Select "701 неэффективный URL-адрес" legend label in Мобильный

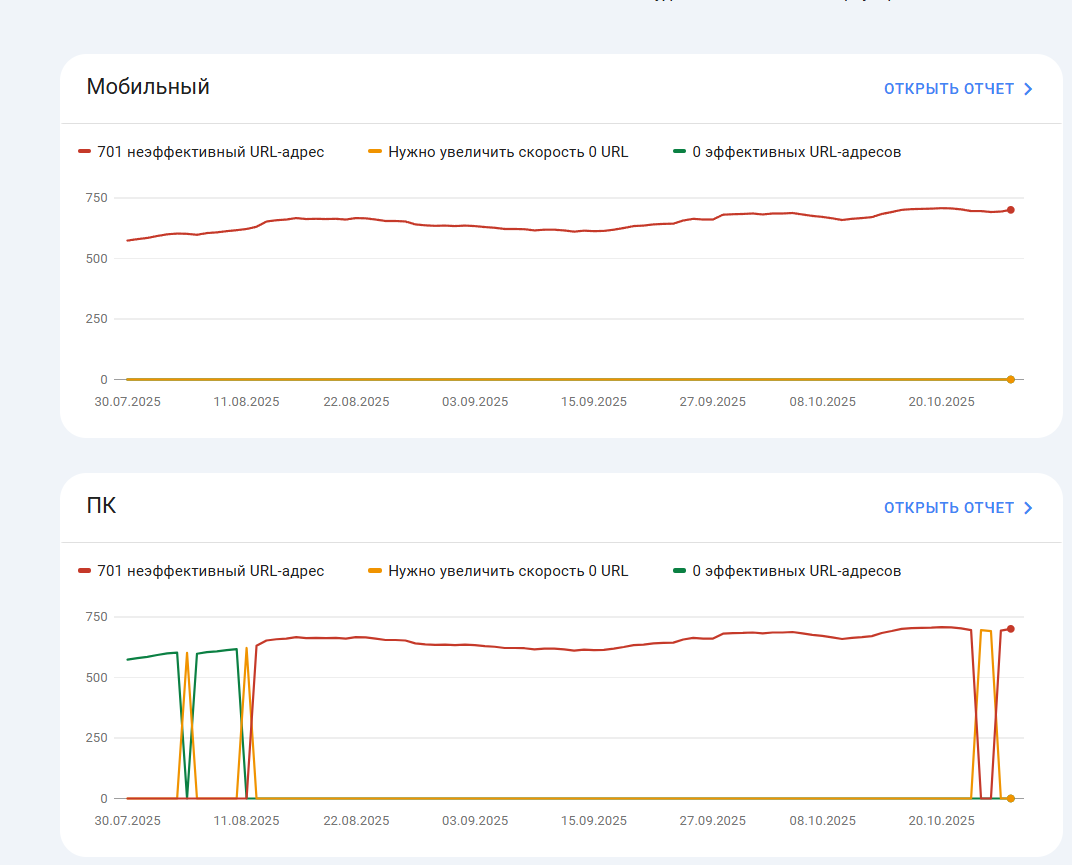(x=210, y=152)
